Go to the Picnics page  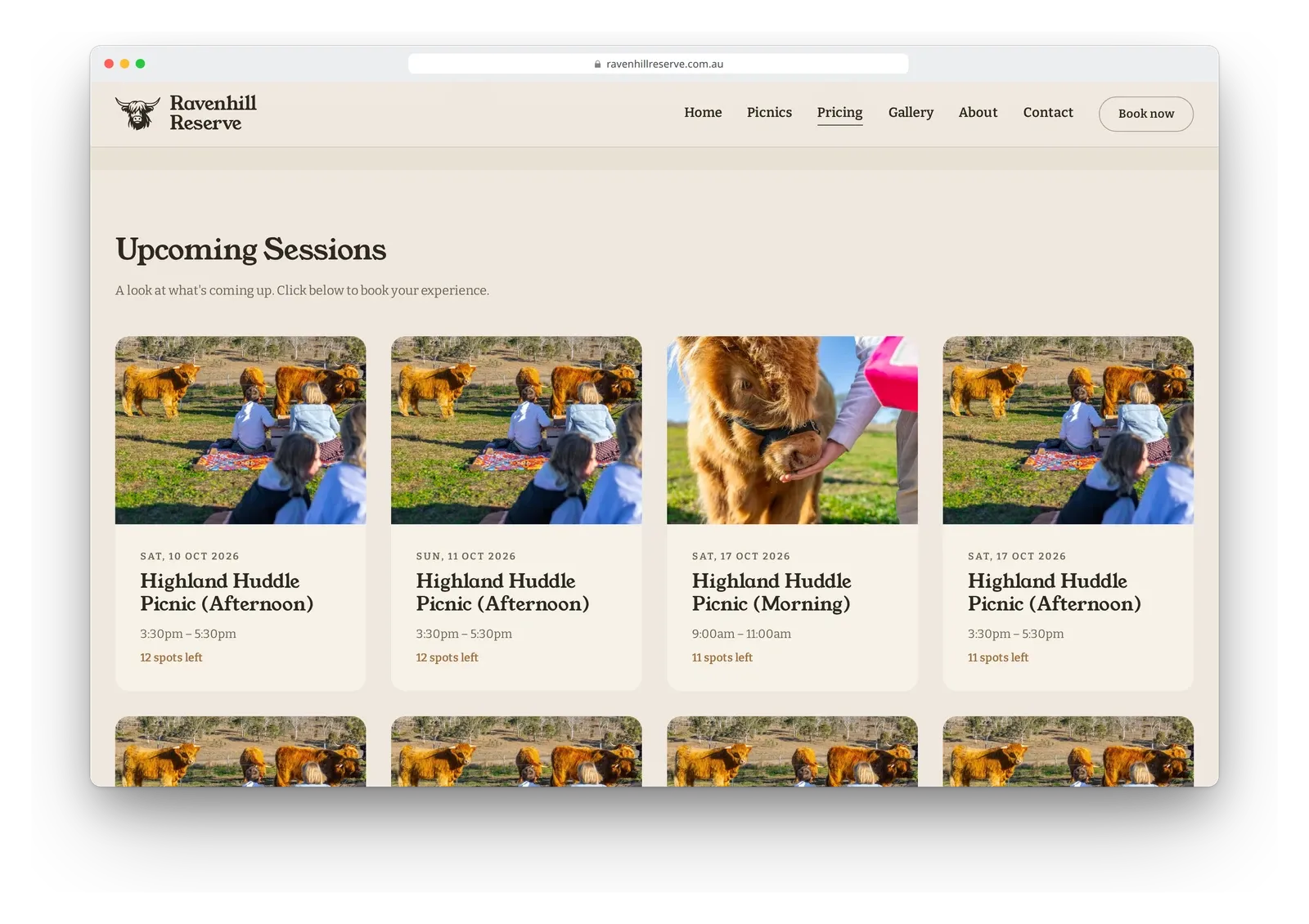769,113
